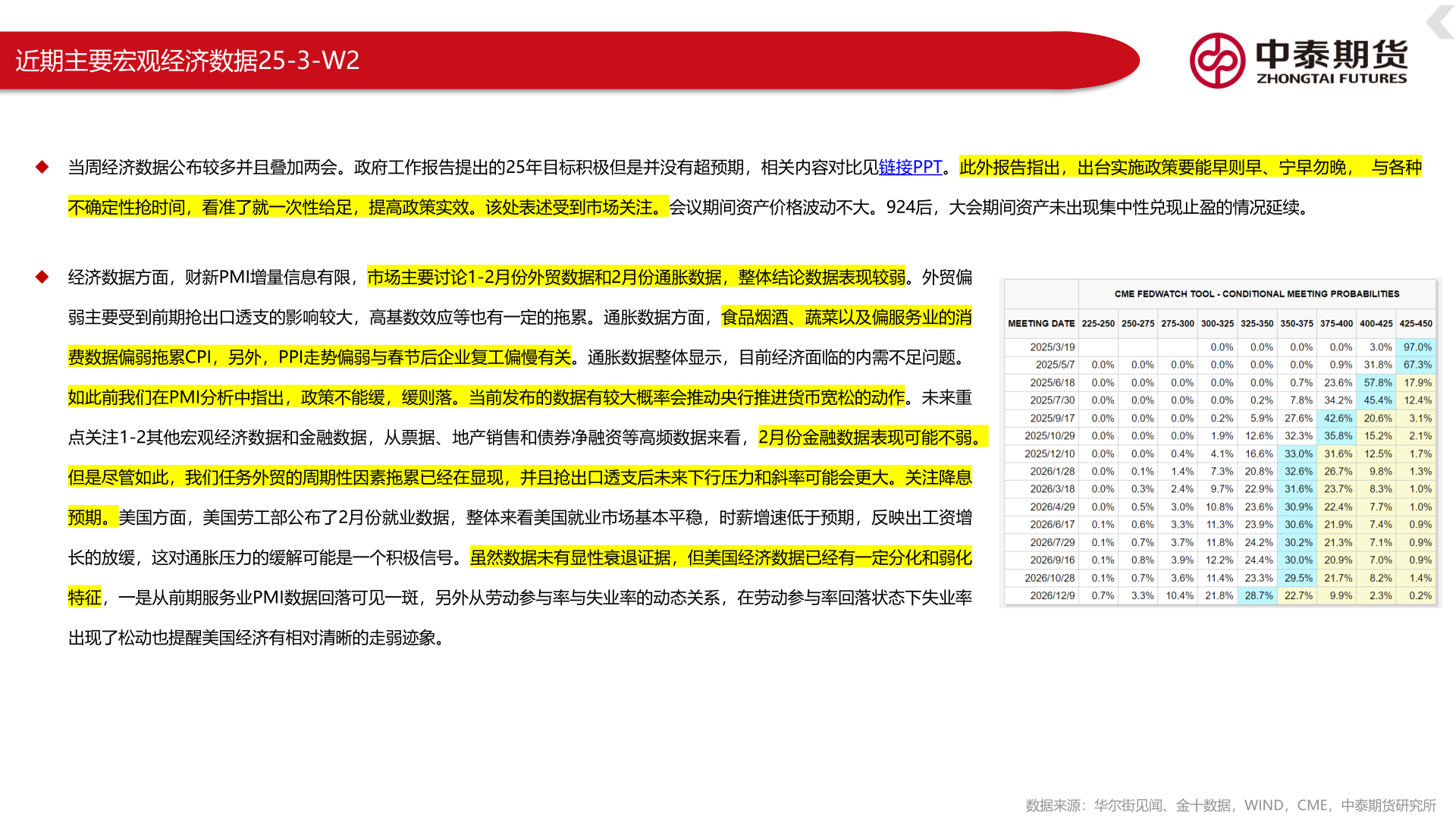
Task: Click the Zhongtai Futures circular logo icon
Action: pyautogui.click(x=1216, y=61)
